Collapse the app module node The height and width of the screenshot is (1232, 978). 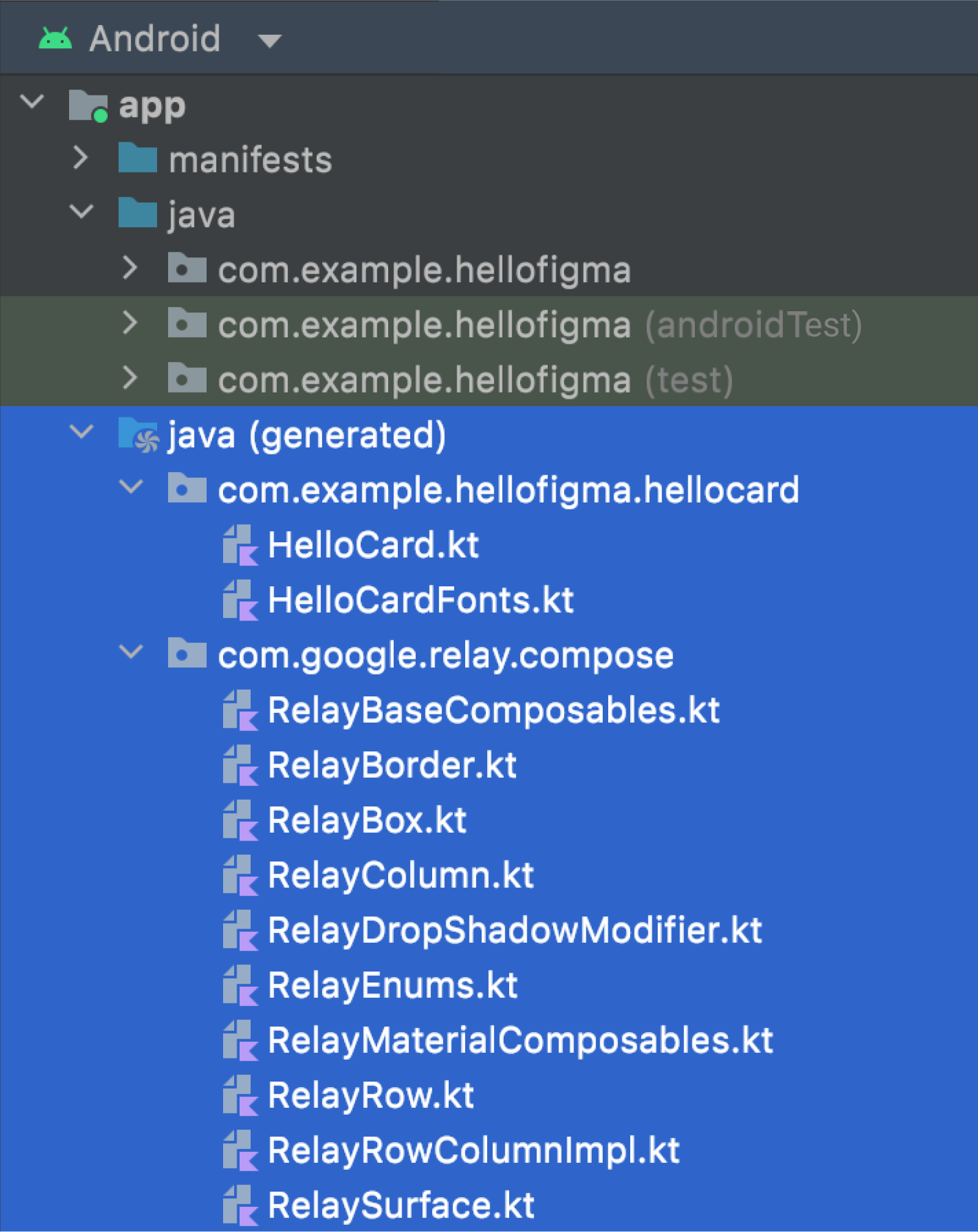pyautogui.click(x=32, y=101)
